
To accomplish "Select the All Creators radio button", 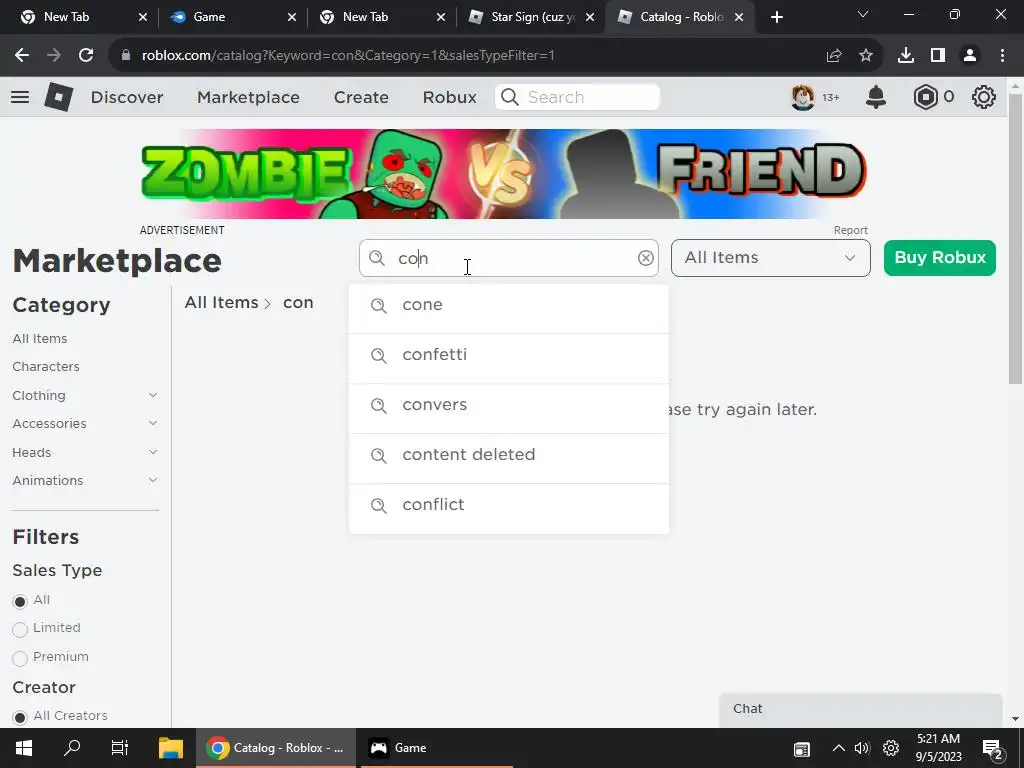I will coord(20,717).
